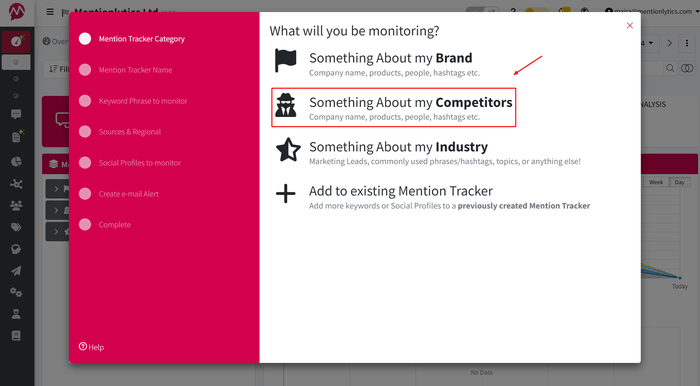700x386 pixels.
Task: Click the spy icon for Competitors option
Action: (286, 105)
